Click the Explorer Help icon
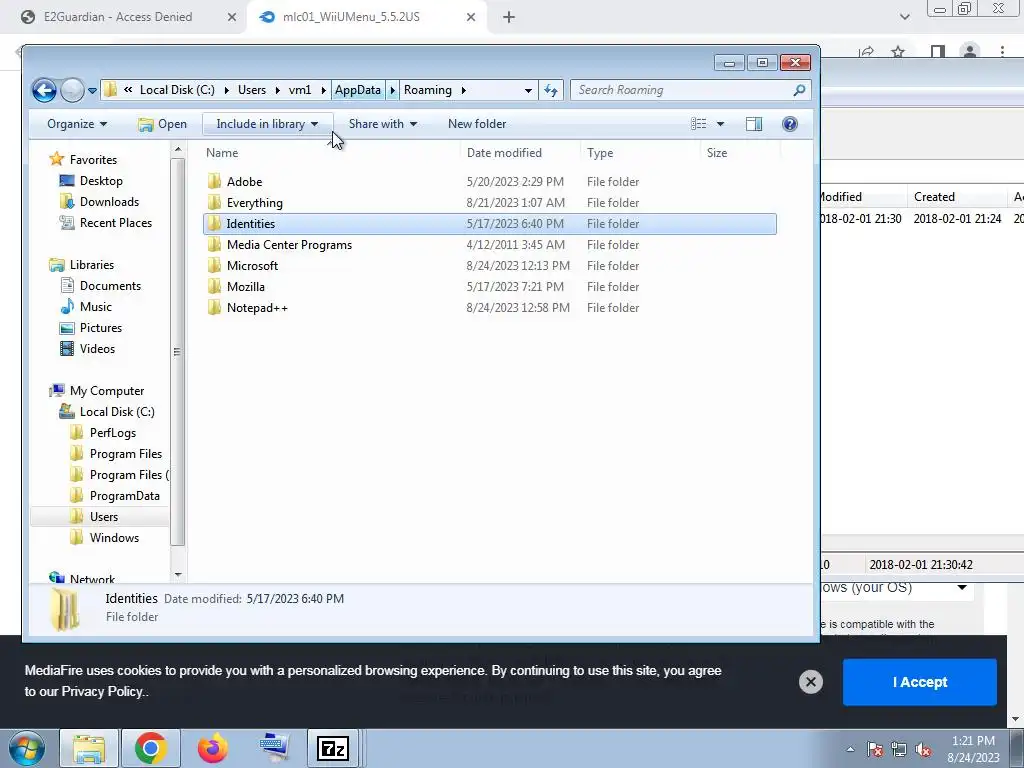The height and width of the screenshot is (768, 1024). (790, 124)
